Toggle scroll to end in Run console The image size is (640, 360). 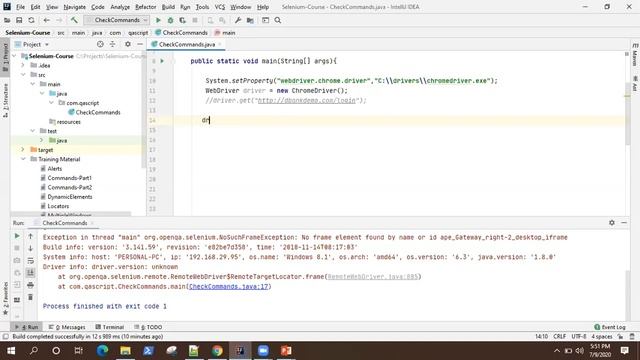(30, 273)
